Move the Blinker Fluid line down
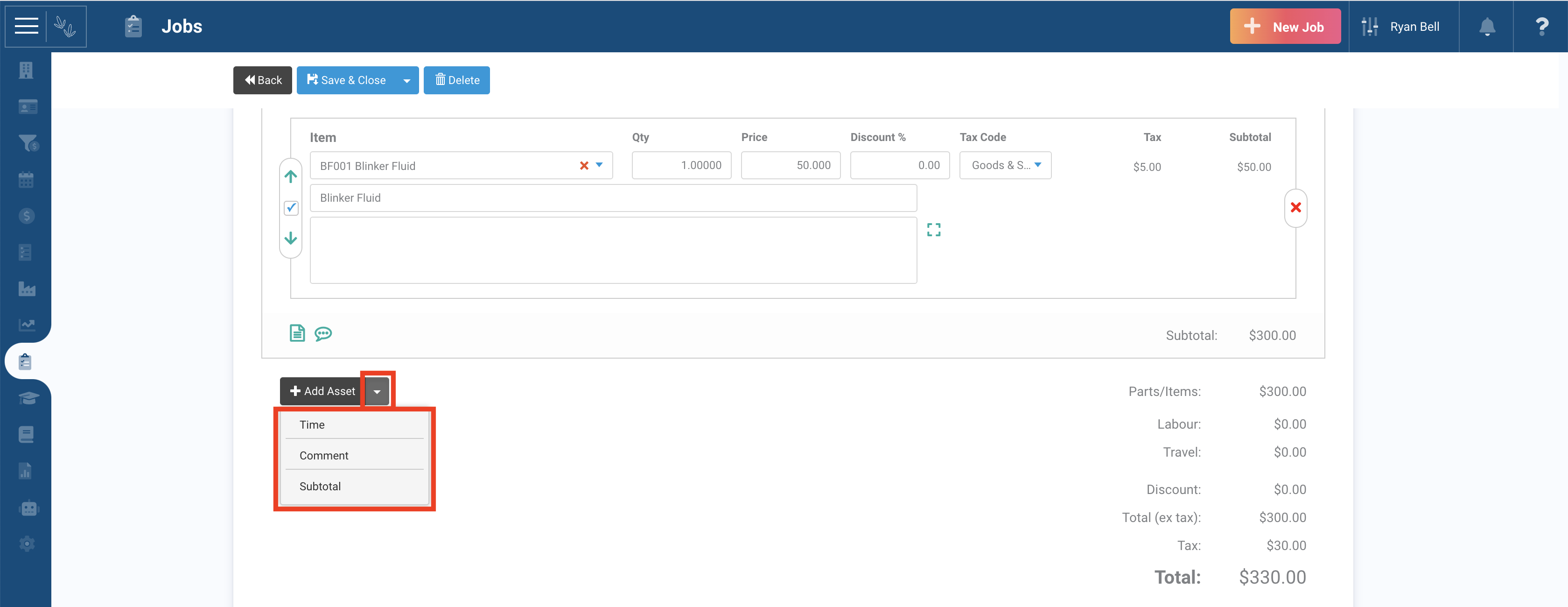The width and height of the screenshot is (1568, 607). pyautogui.click(x=291, y=238)
